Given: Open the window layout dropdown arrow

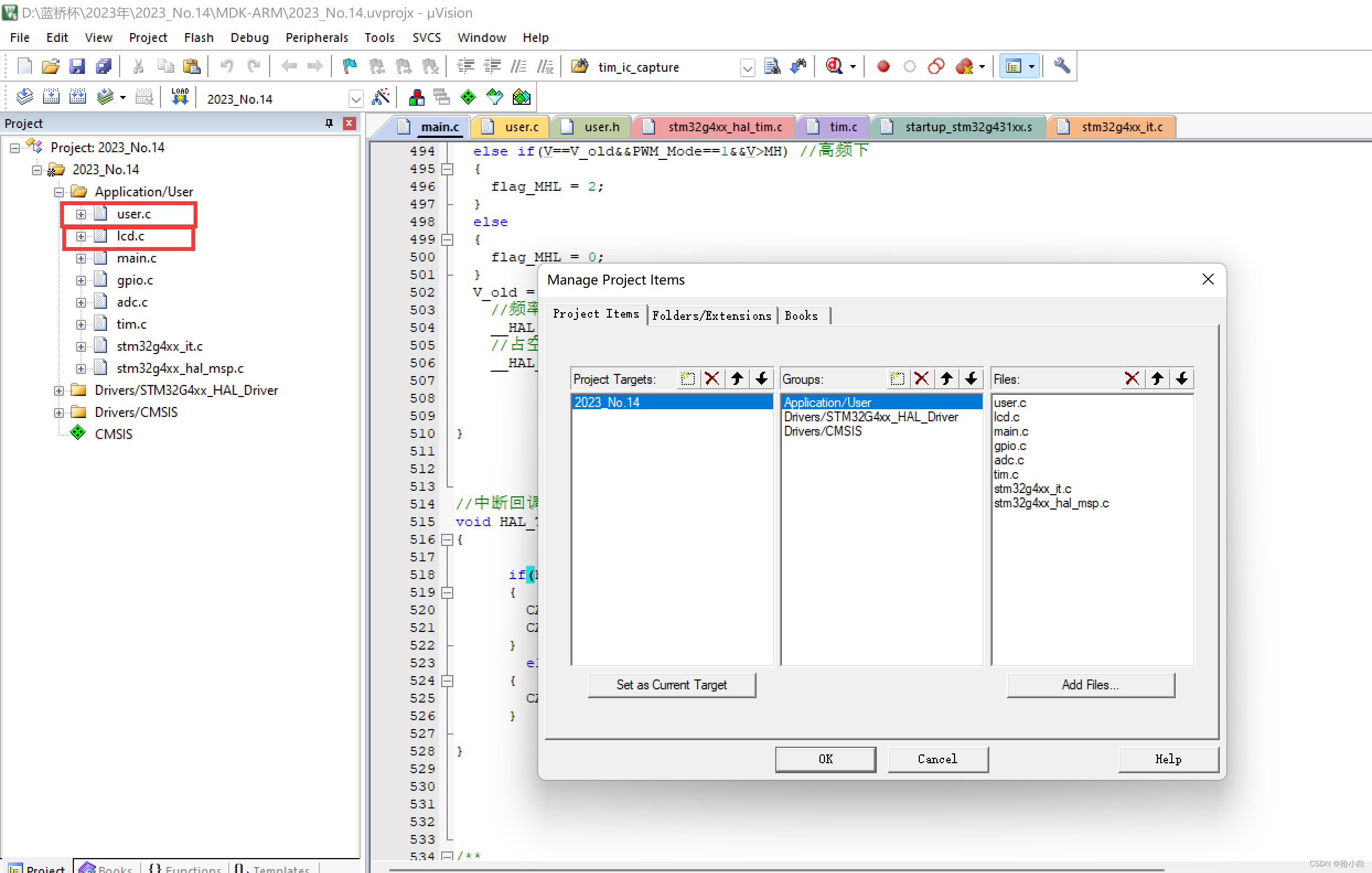Looking at the screenshot, I should pos(1032,67).
